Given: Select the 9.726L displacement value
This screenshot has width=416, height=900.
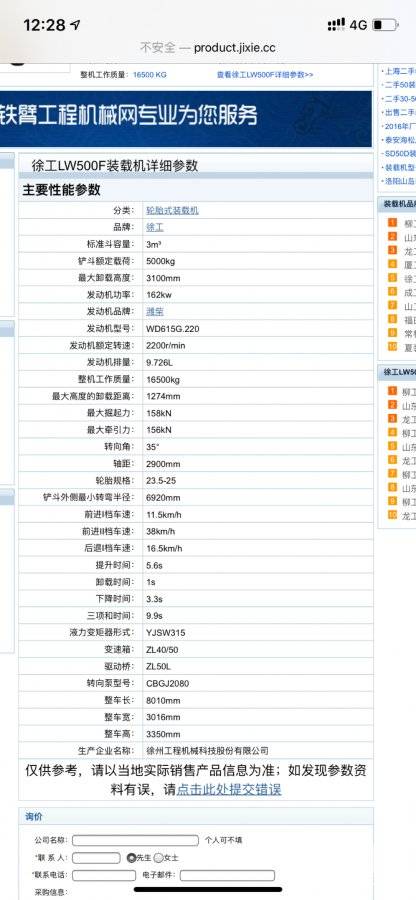Looking at the screenshot, I should tap(160, 363).
